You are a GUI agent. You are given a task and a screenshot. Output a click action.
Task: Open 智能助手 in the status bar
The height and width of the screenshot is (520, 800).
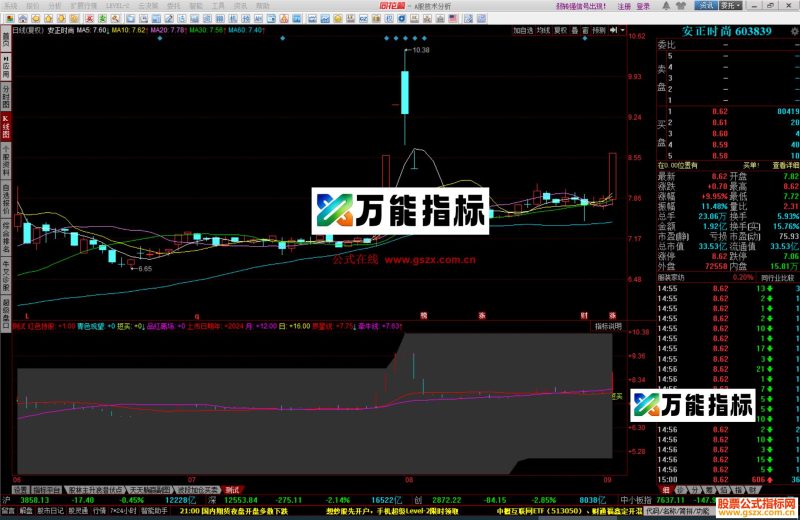click(x=154, y=510)
